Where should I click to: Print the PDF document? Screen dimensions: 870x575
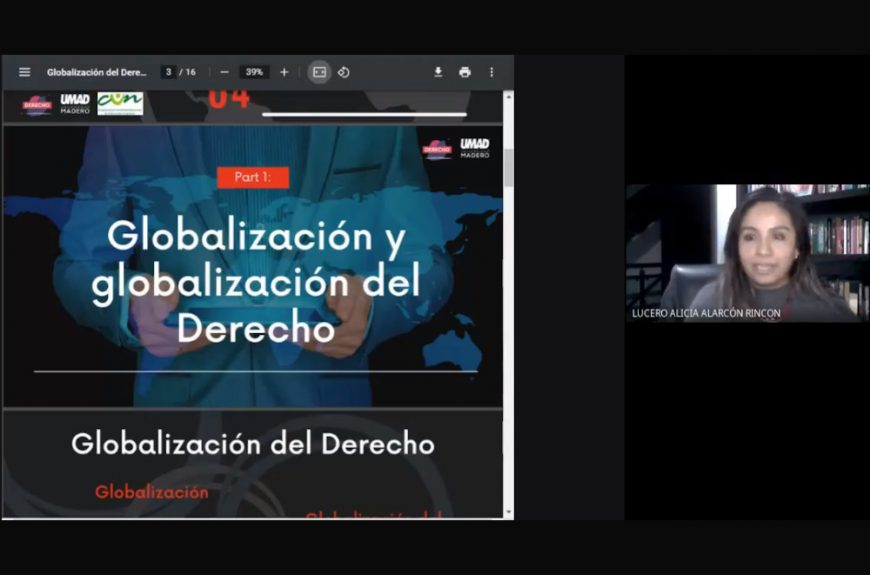[x=464, y=72]
